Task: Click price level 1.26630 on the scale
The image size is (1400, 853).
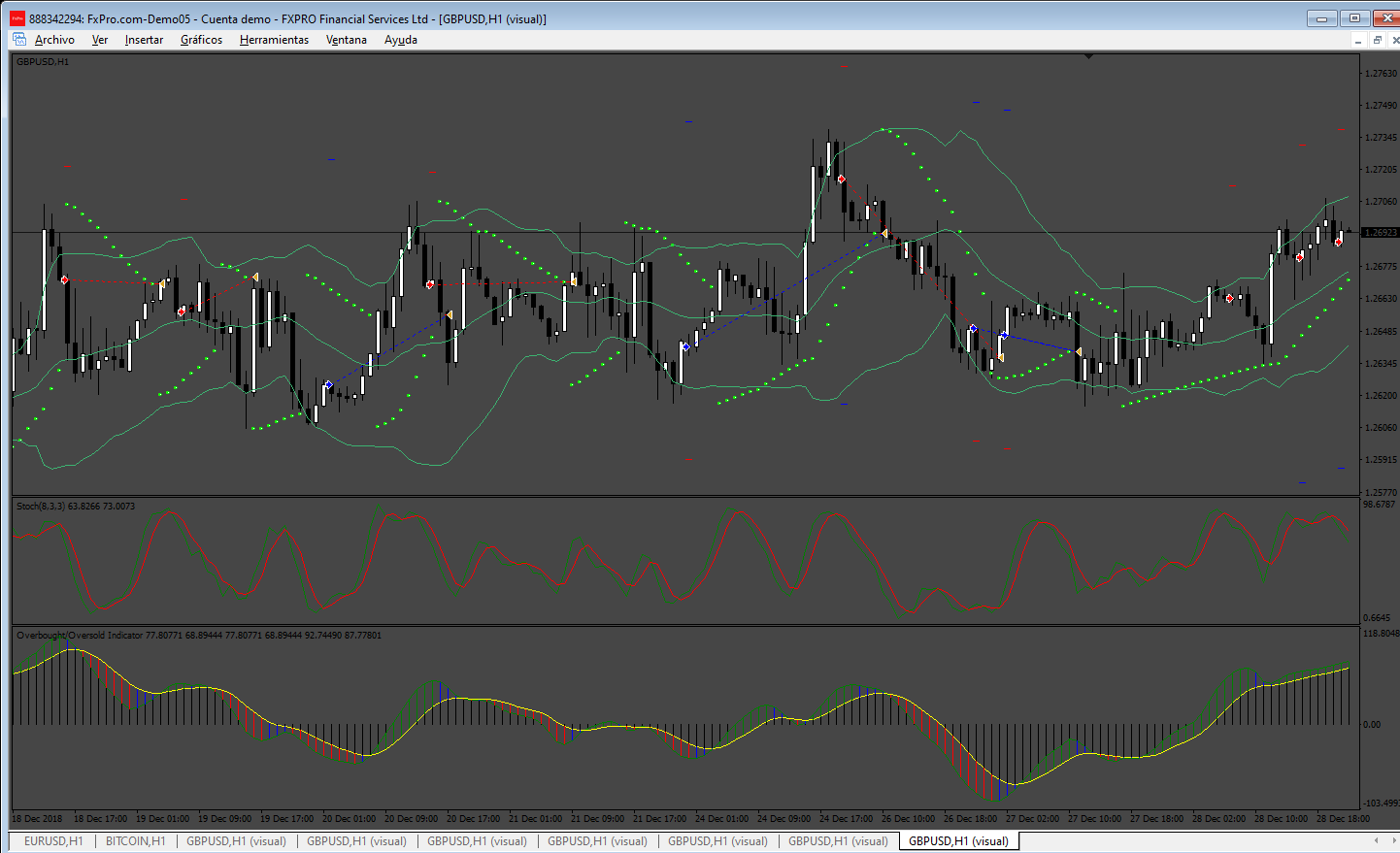Action: (1381, 299)
